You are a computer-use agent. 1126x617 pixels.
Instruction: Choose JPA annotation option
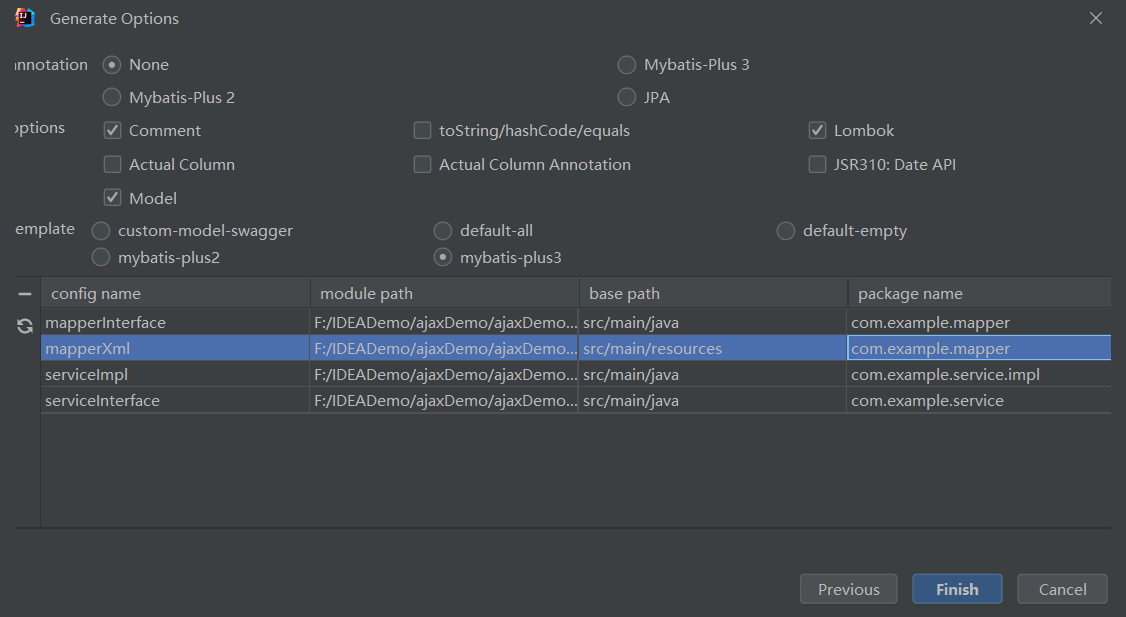tap(627, 98)
